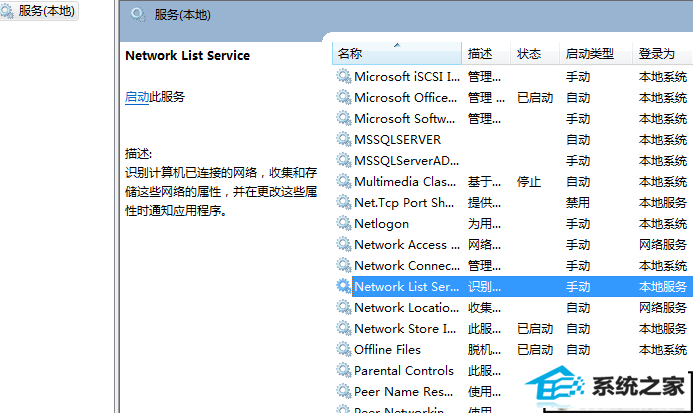Click 已启动 status of Network Store I... service
This screenshot has width=693, height=413.
(535, 329)
